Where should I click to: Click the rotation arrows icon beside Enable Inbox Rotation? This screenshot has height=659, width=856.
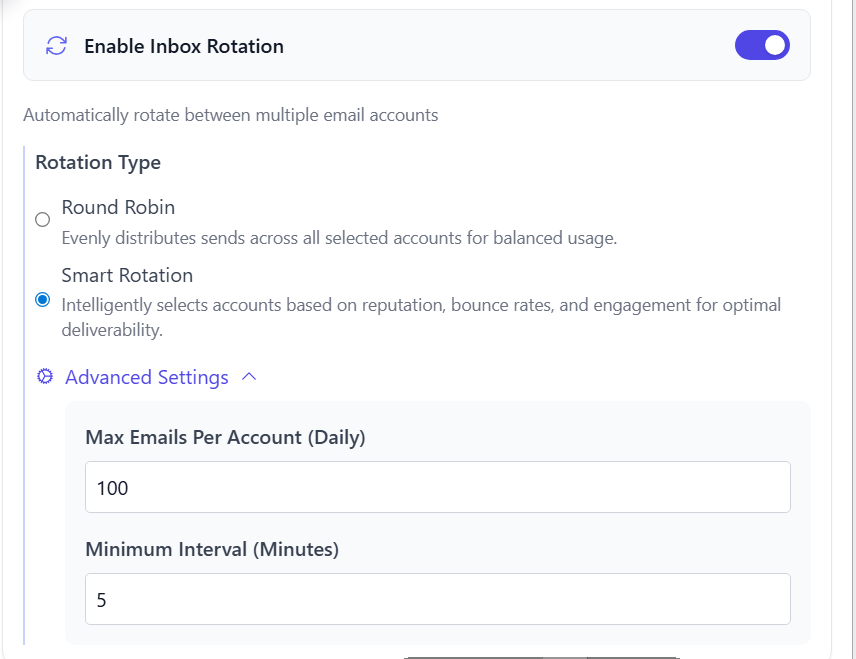click(55, 45)
